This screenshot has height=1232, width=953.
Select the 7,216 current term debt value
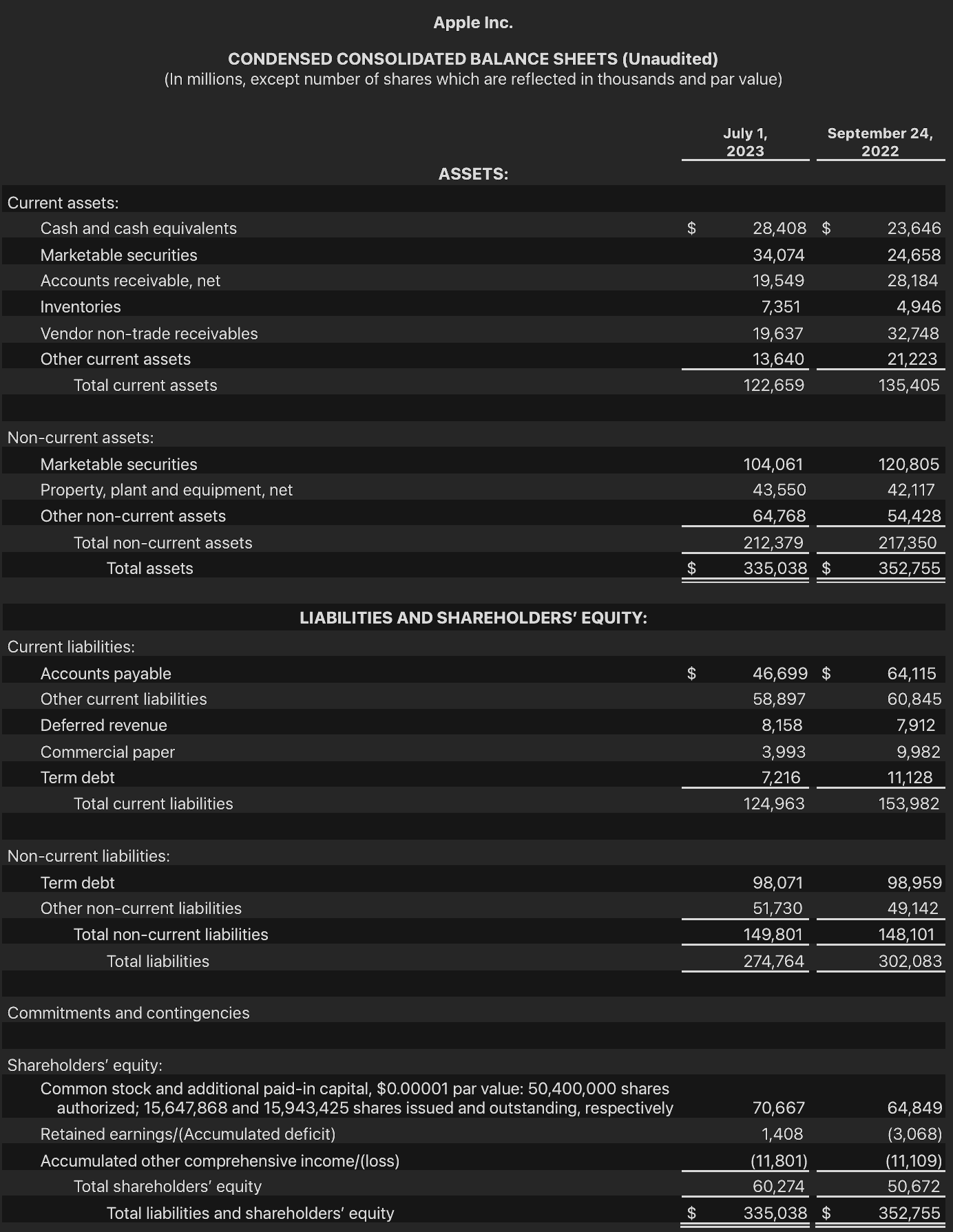(x=781, y=778)
